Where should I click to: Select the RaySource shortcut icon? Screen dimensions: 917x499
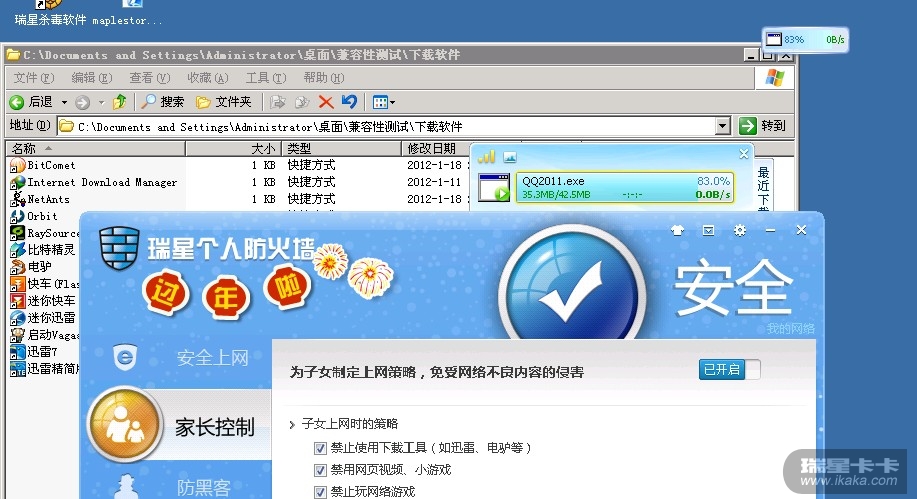point(18,233)
